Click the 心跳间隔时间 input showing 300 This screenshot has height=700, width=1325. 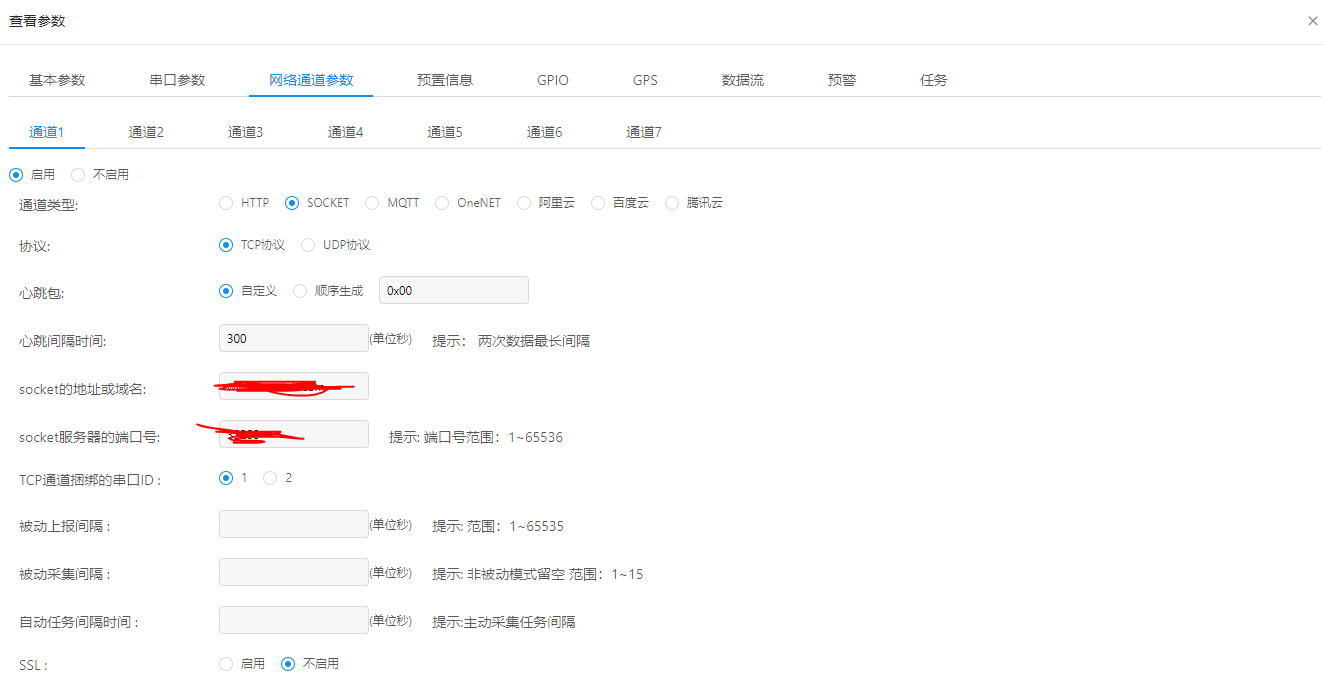(293, 338)
